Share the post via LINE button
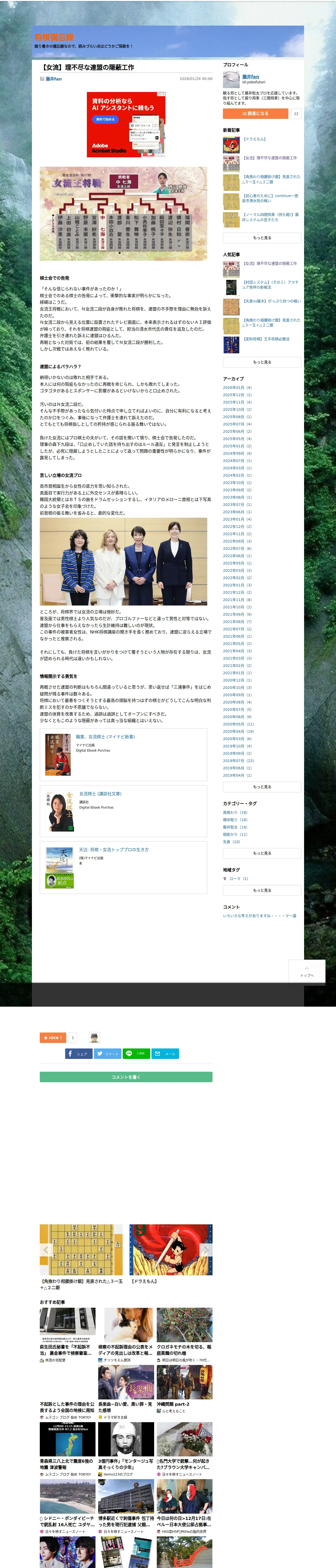This screenshot has width=336, height=1568. point(136,1054)
